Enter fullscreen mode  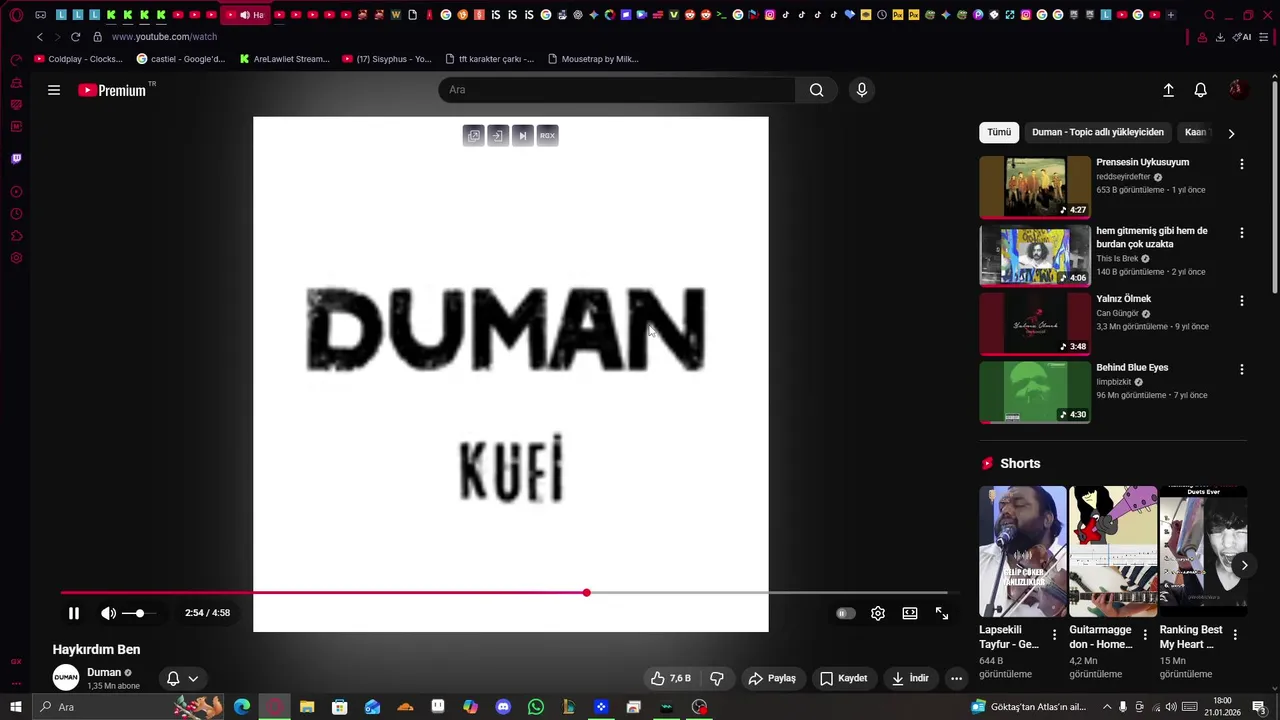[x=942, y=613]
